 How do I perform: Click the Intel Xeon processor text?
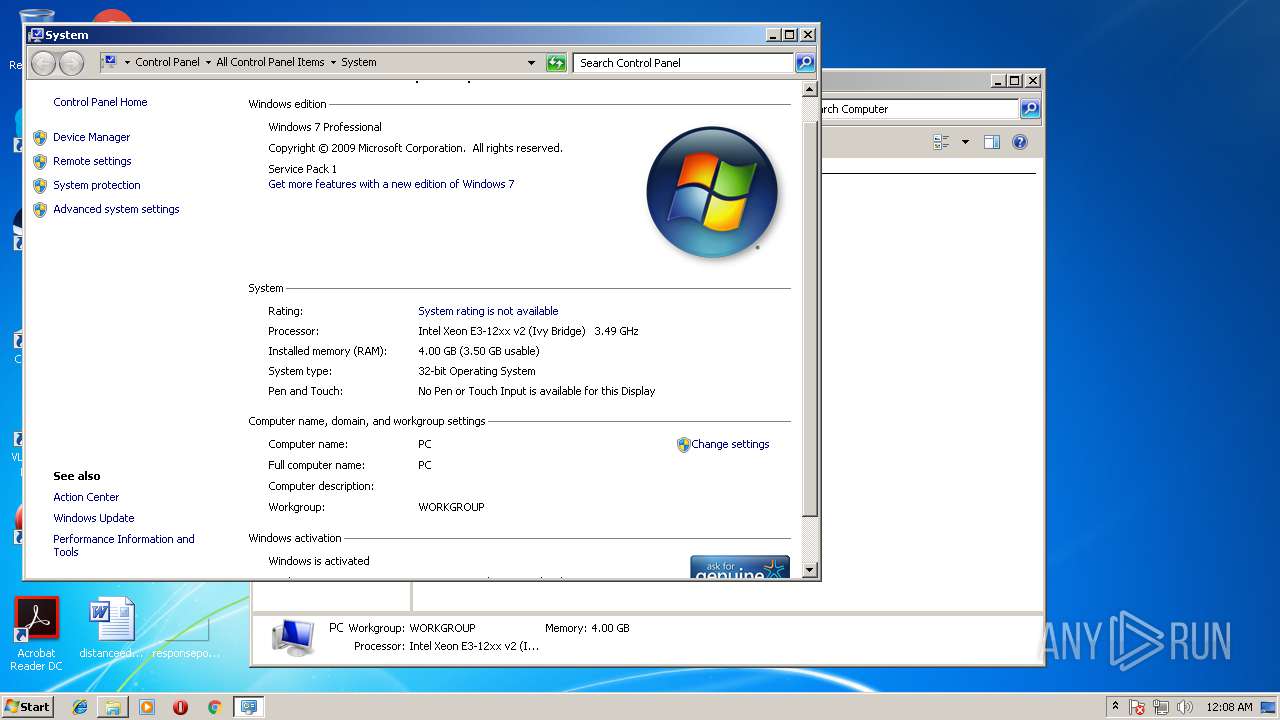(x=528, y=331)
